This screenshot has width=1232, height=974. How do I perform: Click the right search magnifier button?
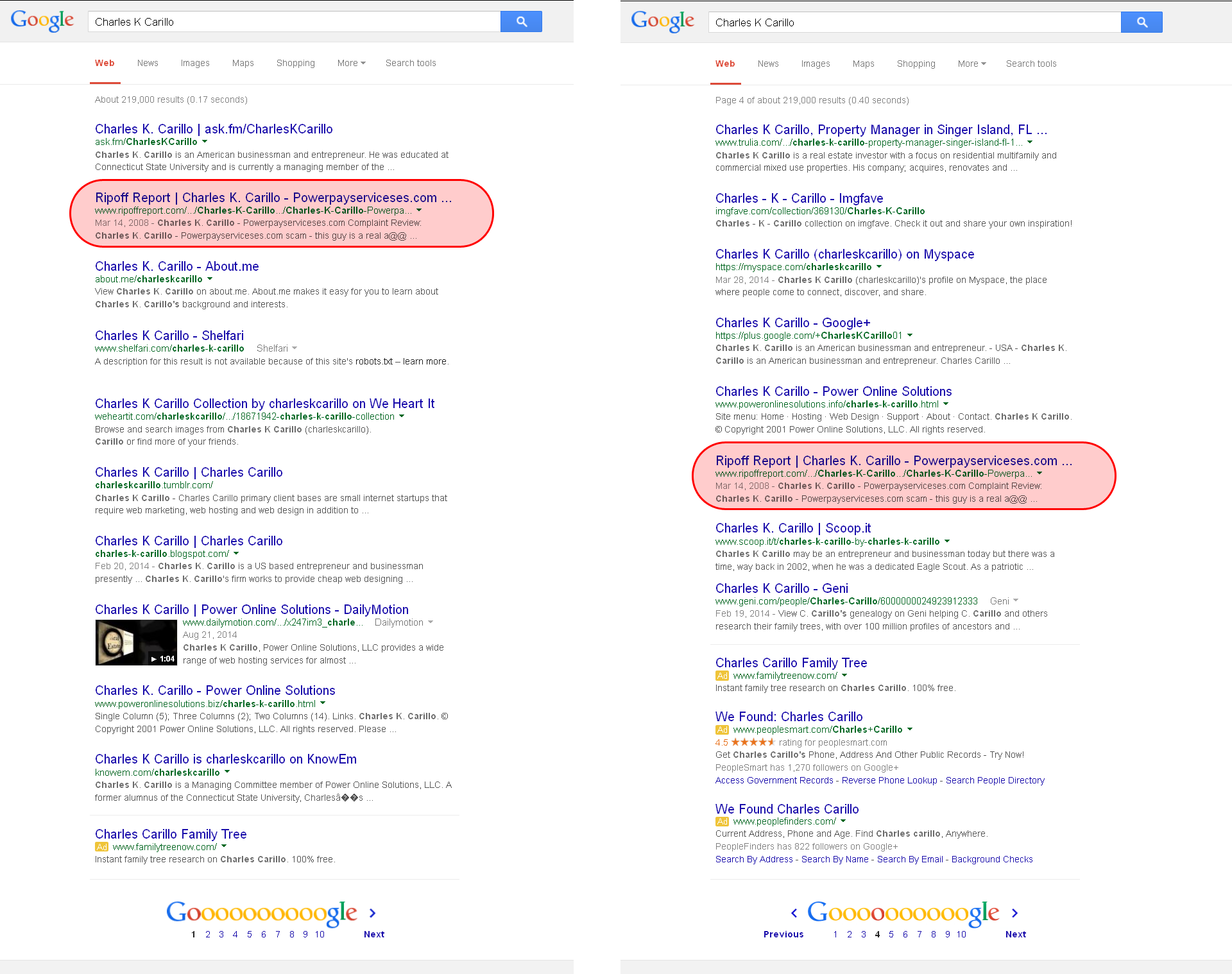click(x=1141, y=22)
